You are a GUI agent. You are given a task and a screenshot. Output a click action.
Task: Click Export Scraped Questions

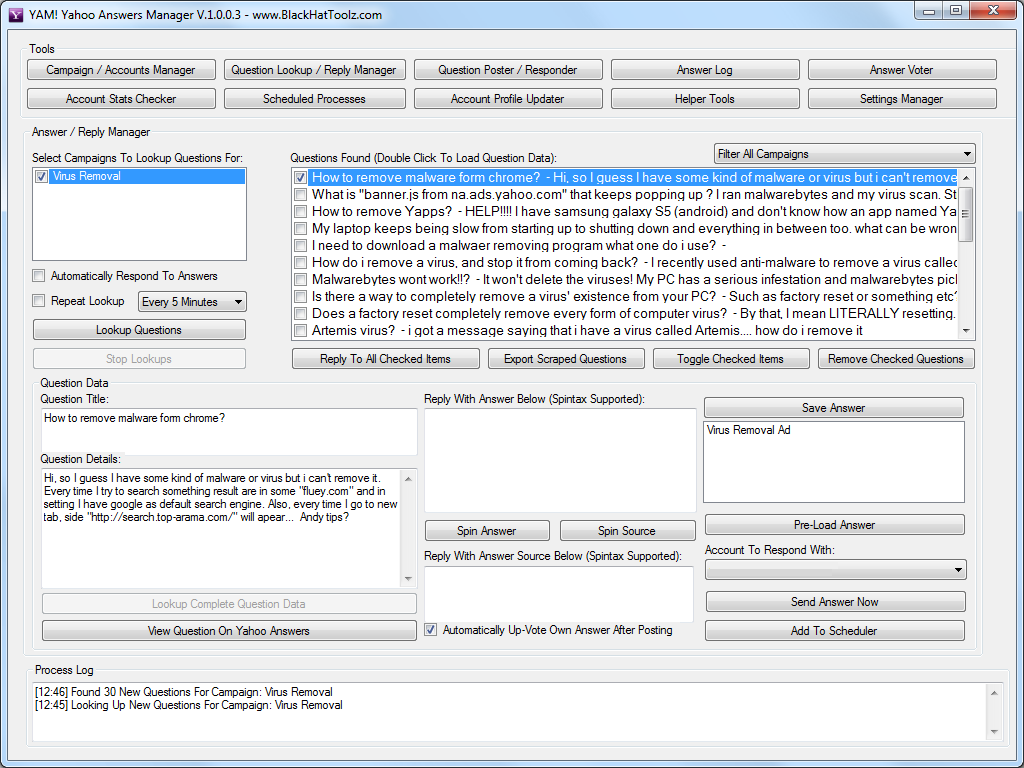(x=565, y=359)
